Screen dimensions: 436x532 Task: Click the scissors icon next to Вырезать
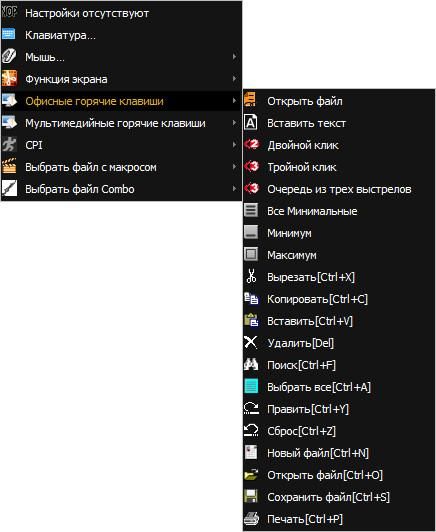click(251, 277)
